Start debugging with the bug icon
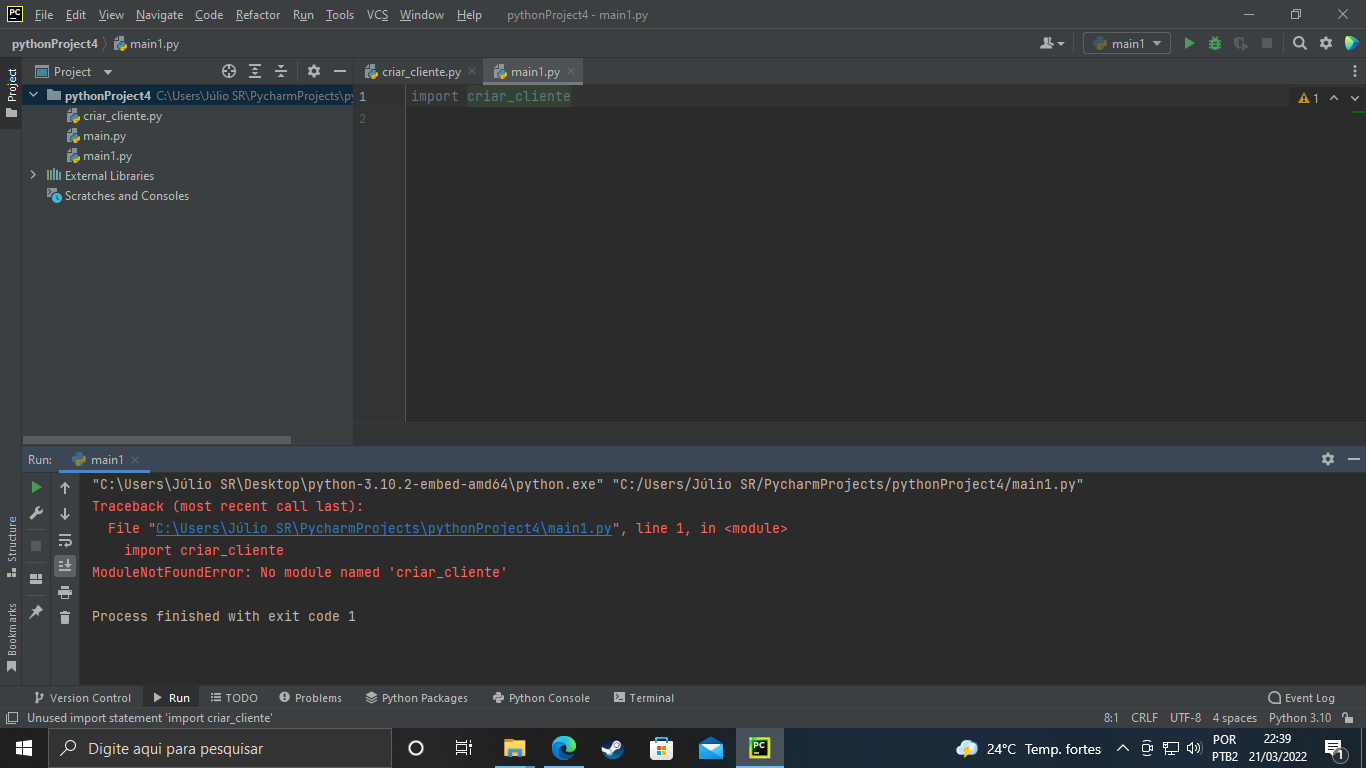 1215,43
